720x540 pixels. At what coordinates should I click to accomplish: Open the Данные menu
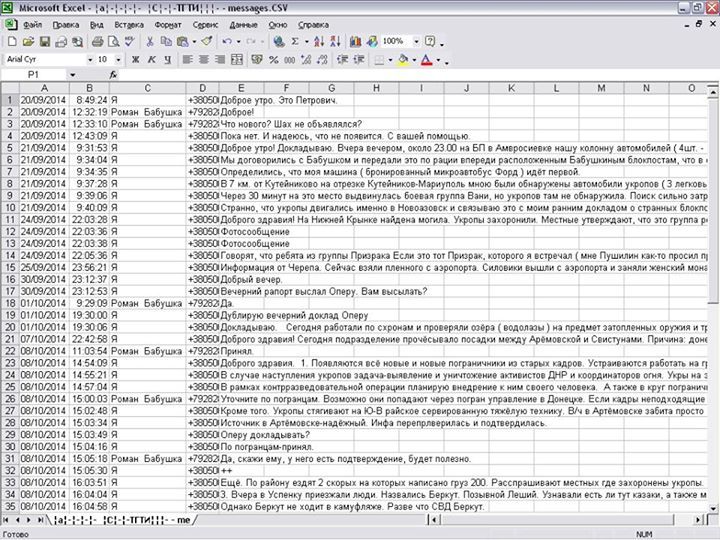click(243, 23)
